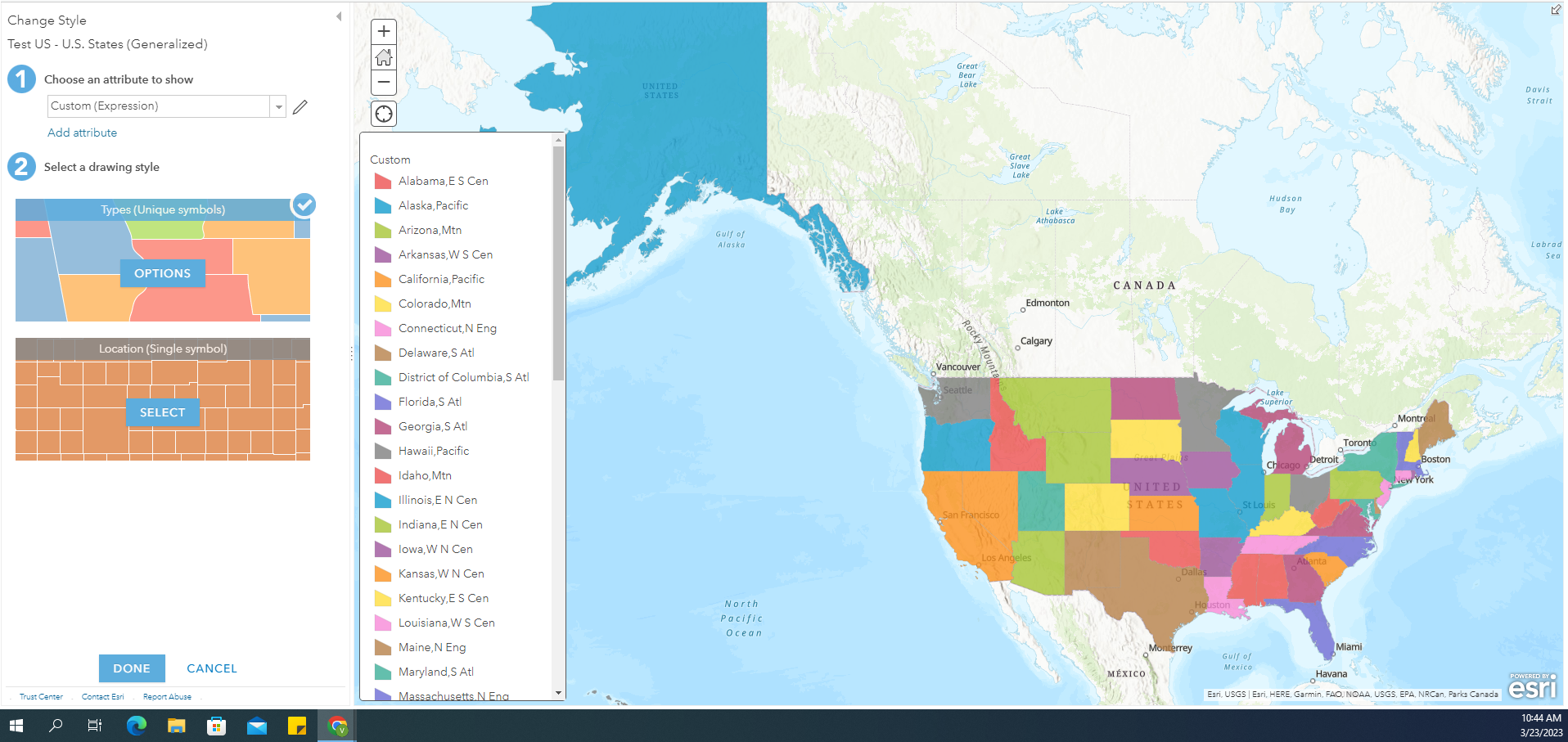Cancel the style changes
The height and width of the screenshot is (742, 1568).
[212, 668]
